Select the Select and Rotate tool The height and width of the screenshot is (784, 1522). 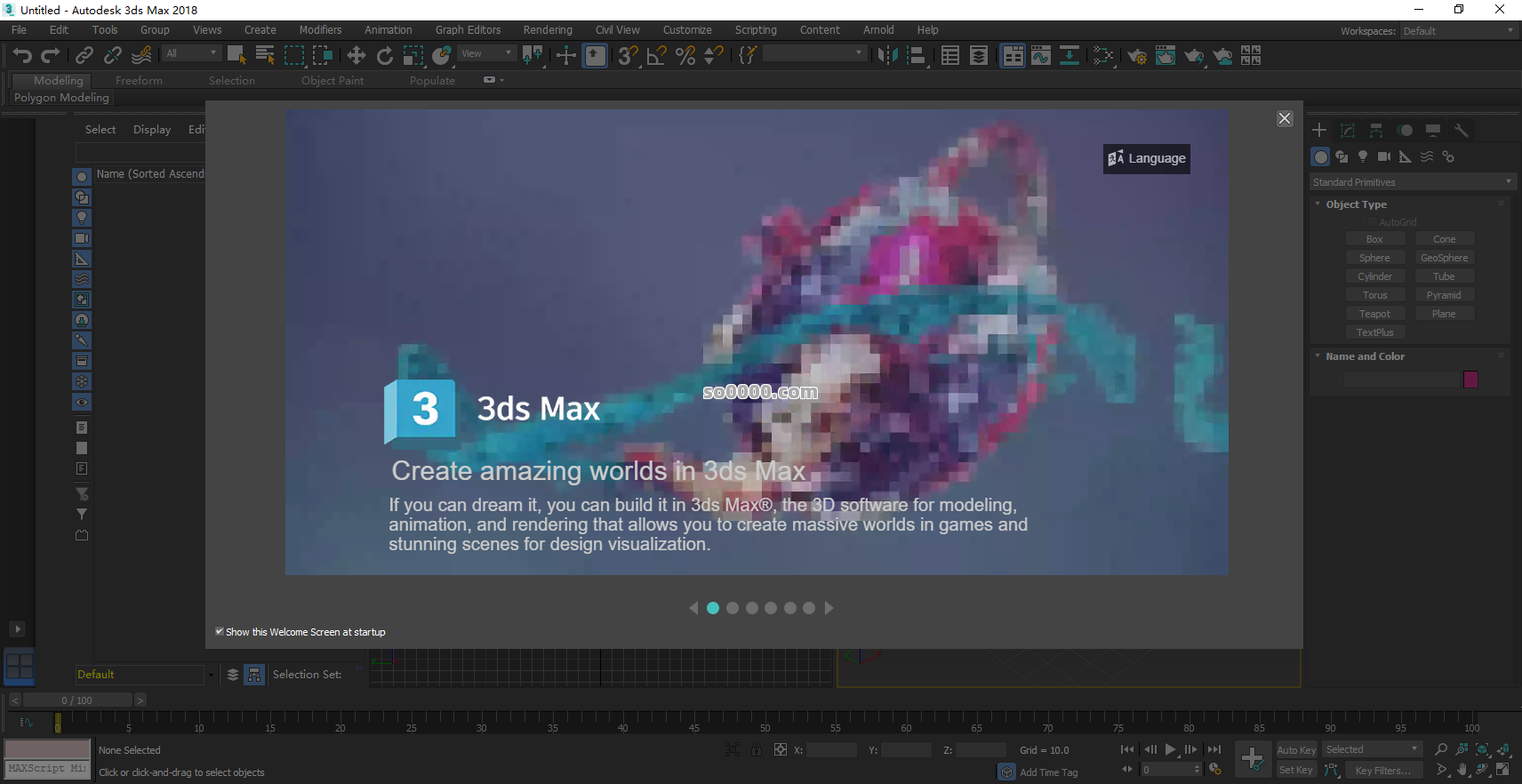[385, 56]
